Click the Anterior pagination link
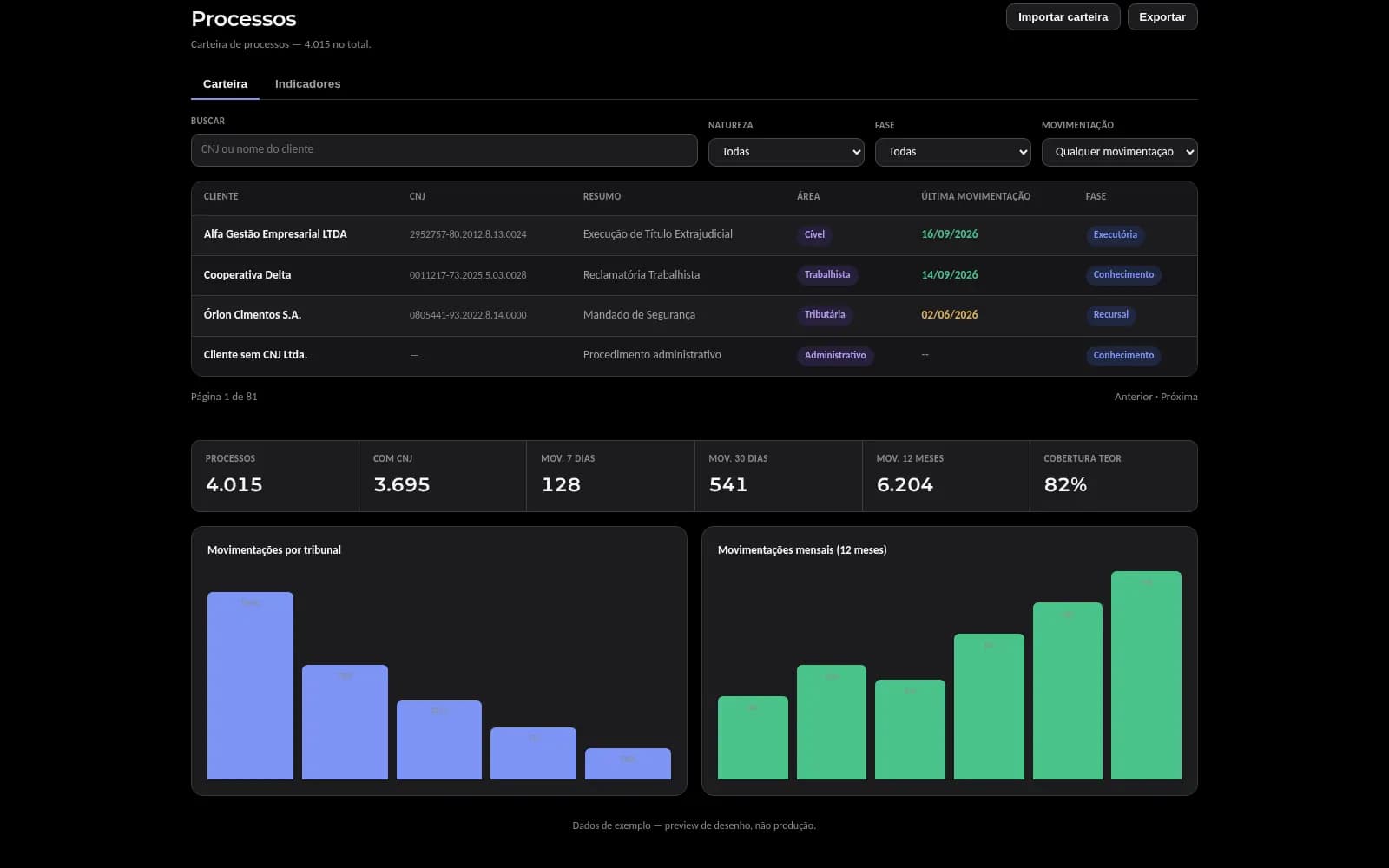Image resolution: width=1389 pixels, height=868 pixels. 1133,397
